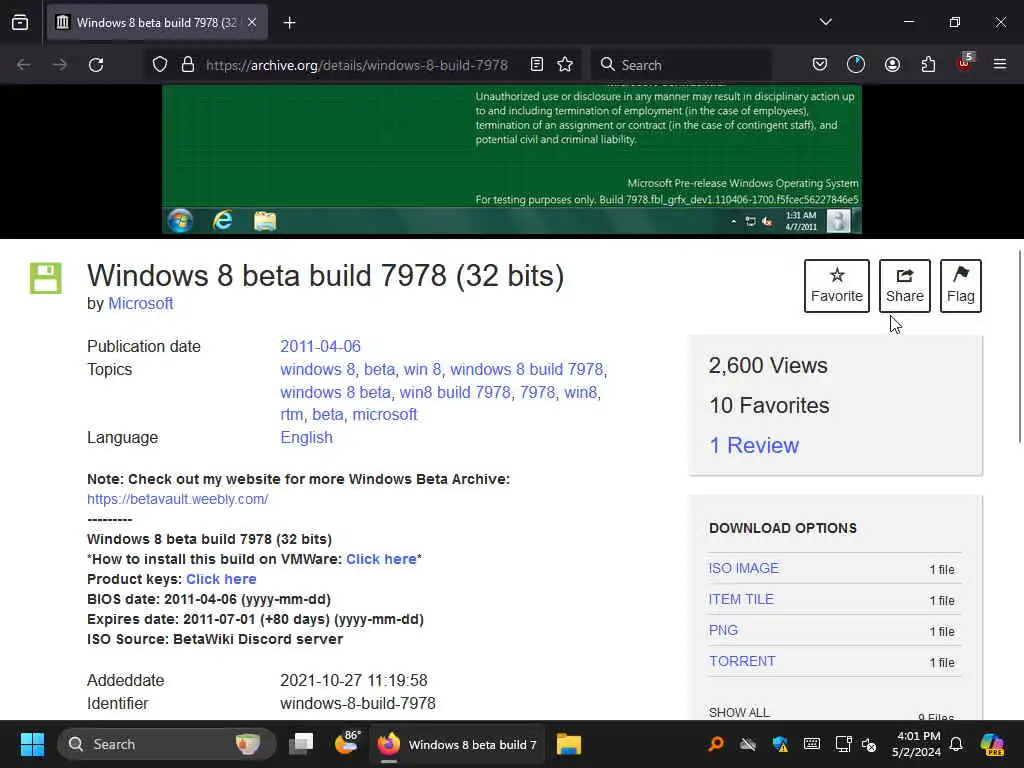Open Product keys 'Click here' link
Screen dimensions: 1024x768
point(221,579)
